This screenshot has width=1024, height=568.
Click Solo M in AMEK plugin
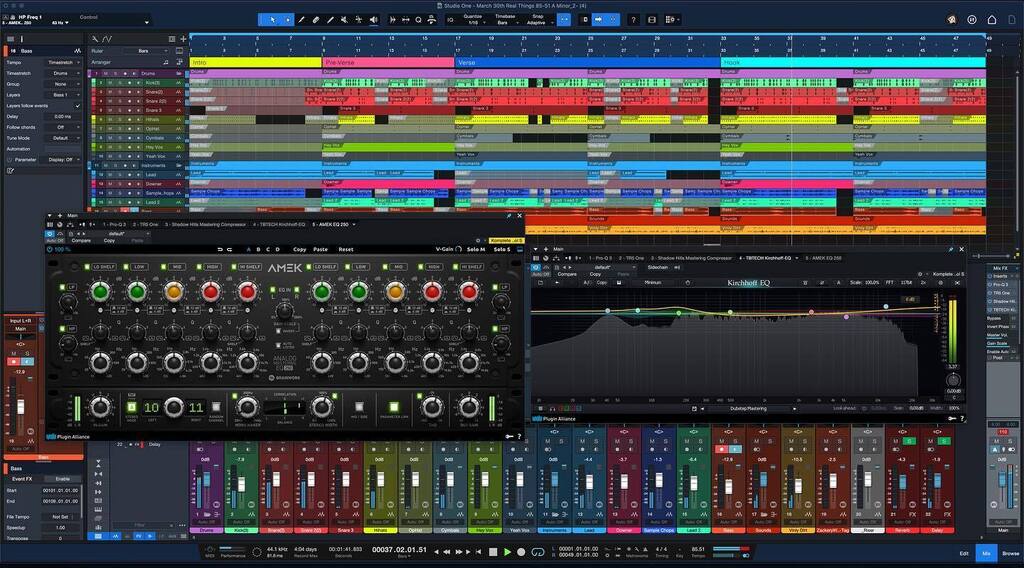tap(476, 249)
